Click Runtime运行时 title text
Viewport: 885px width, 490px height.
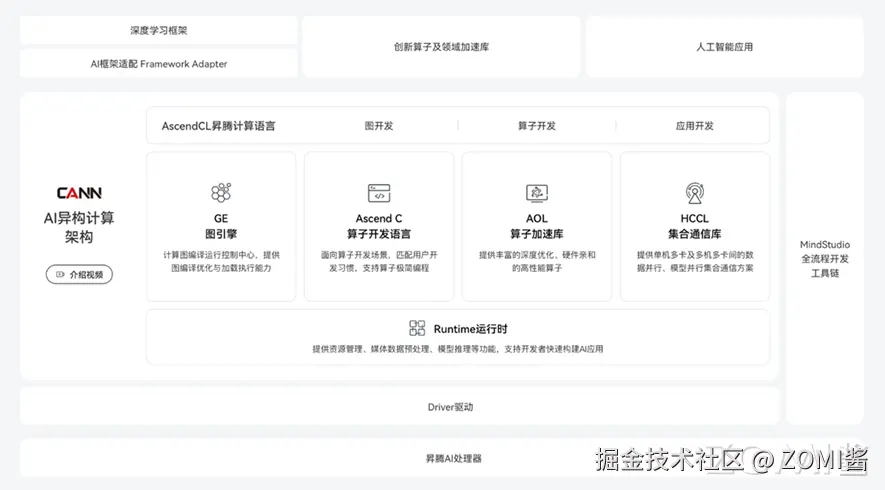coord(471,329)
